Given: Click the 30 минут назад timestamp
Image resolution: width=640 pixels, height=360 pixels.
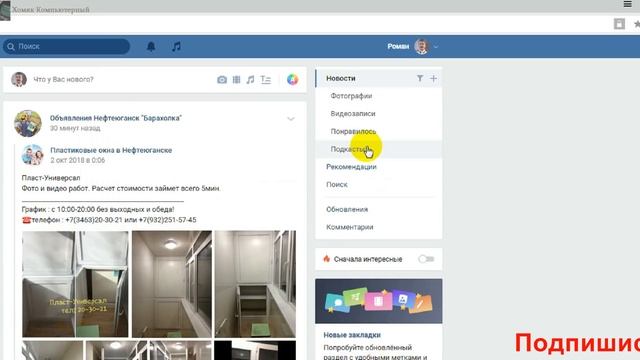Looking at the screenshot, I should pyautogui.click(x=75, y=128).
